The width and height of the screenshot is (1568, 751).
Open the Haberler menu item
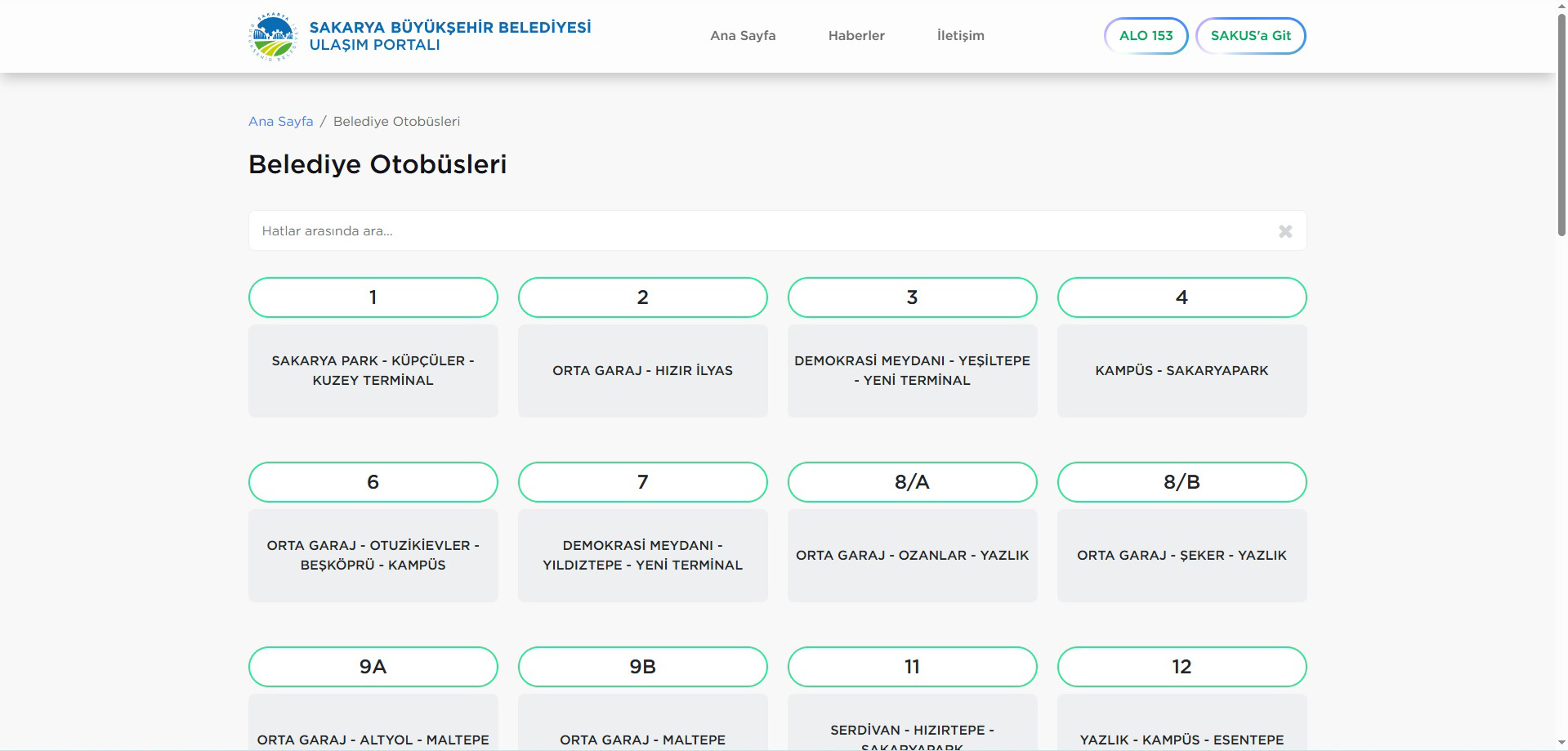point(855,36)
